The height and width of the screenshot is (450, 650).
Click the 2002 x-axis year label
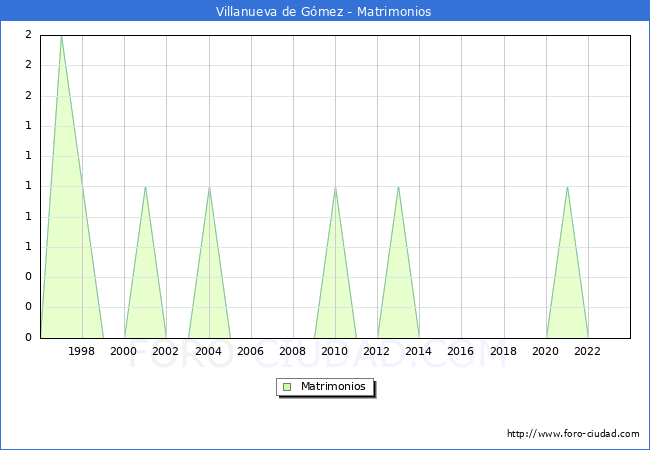pos(166,351)
